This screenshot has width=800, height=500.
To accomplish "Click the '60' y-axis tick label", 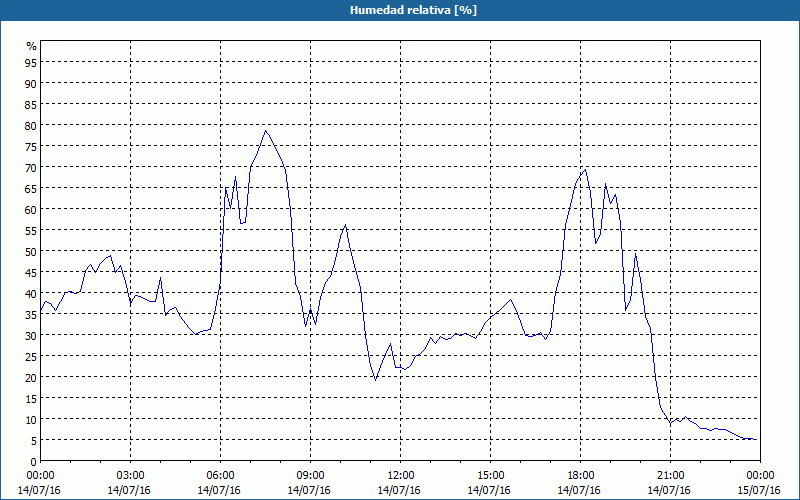I will click(x=31, y=209).
